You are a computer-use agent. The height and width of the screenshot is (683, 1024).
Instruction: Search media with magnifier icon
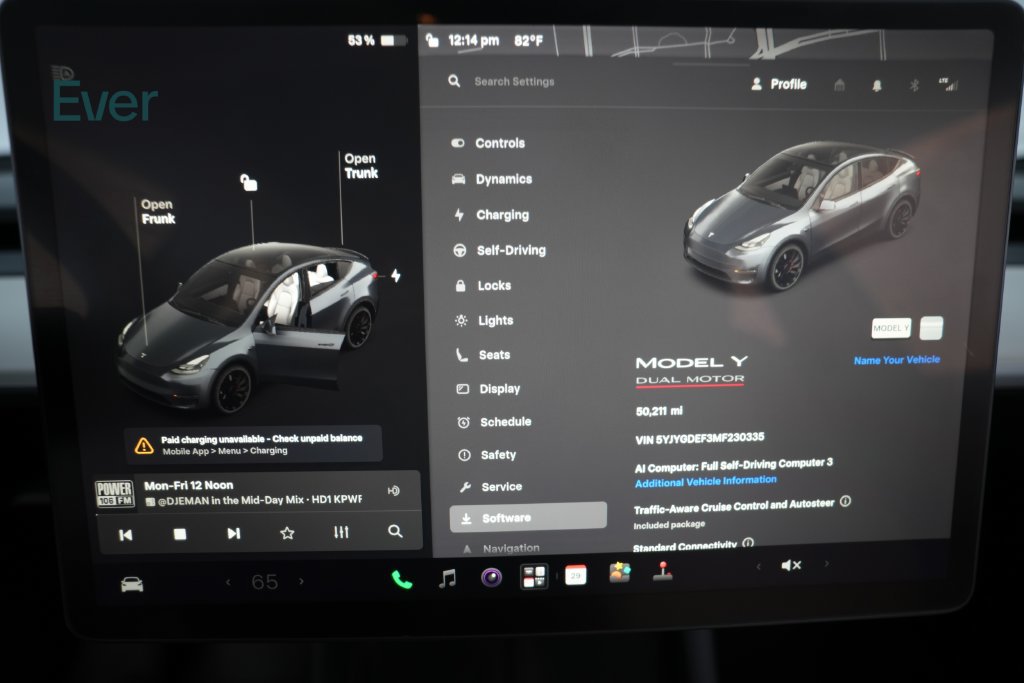[x=395, y=531]
